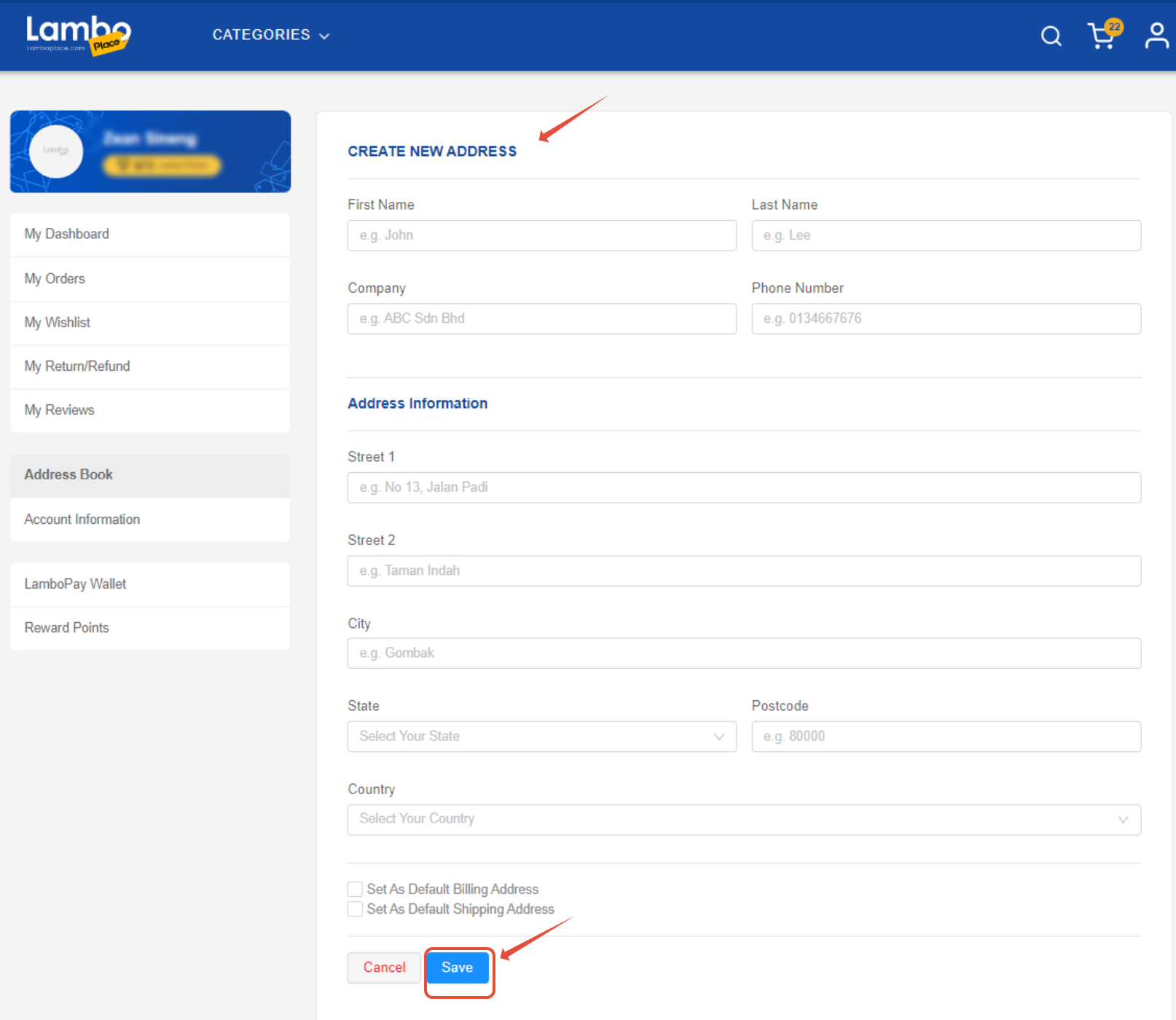Focus the Postcode field

[946, 737]
